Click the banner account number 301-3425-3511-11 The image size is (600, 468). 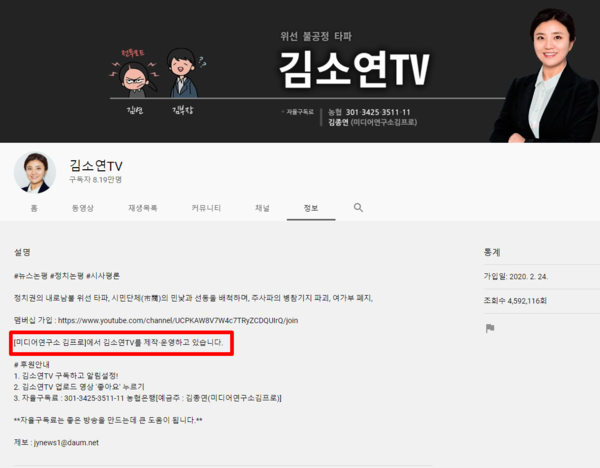(x=378, y=112)
